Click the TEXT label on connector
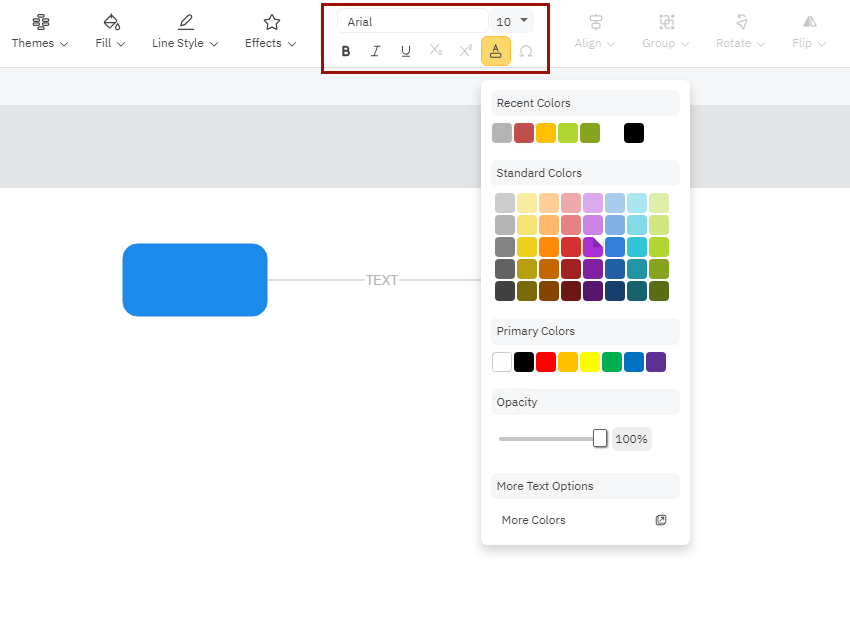The width and height of the screenshot is (850, 622). (x=382, y=280)
